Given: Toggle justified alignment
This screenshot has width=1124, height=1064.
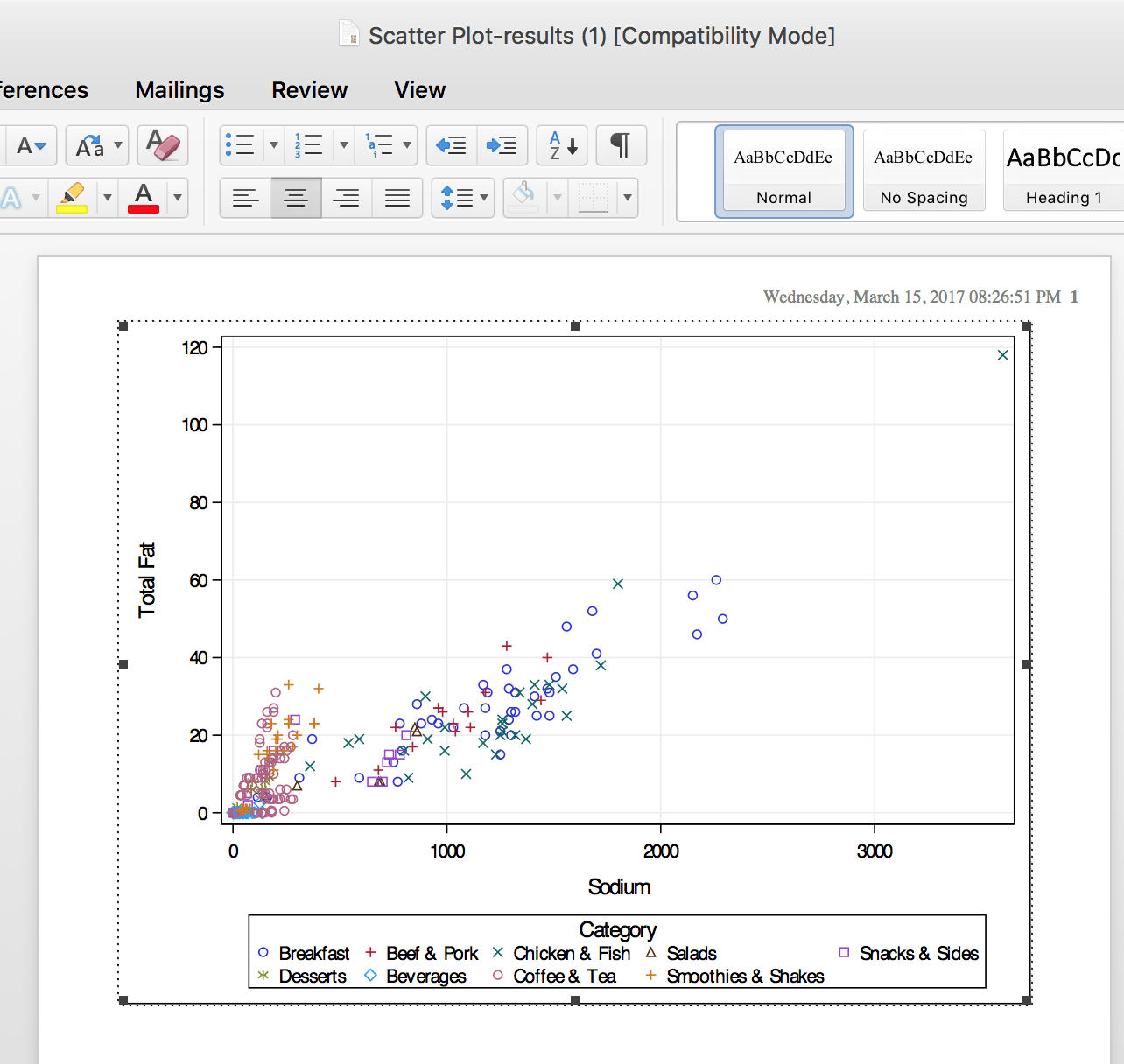Looking at the screenshot, I should click(397, 198).
